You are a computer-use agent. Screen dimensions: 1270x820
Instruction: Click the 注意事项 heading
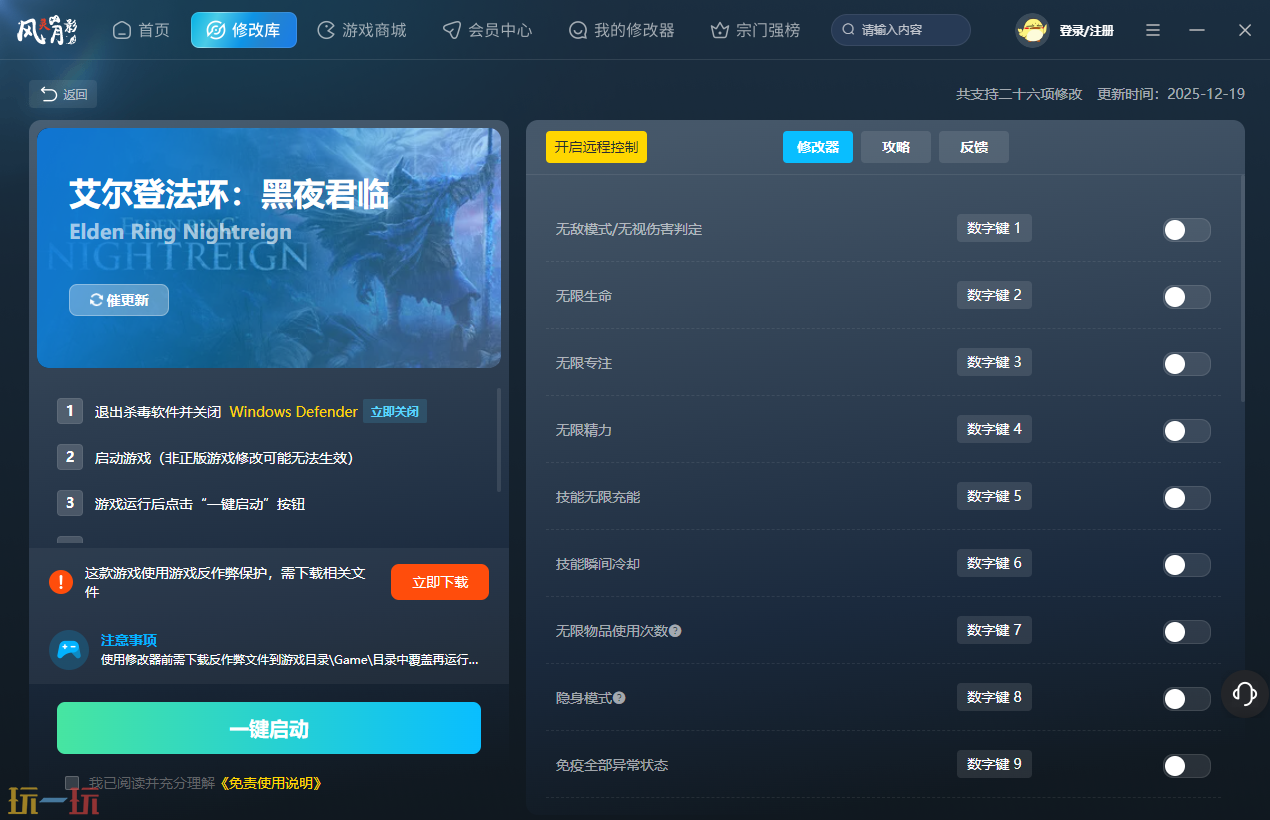click(x=129, y=640)
